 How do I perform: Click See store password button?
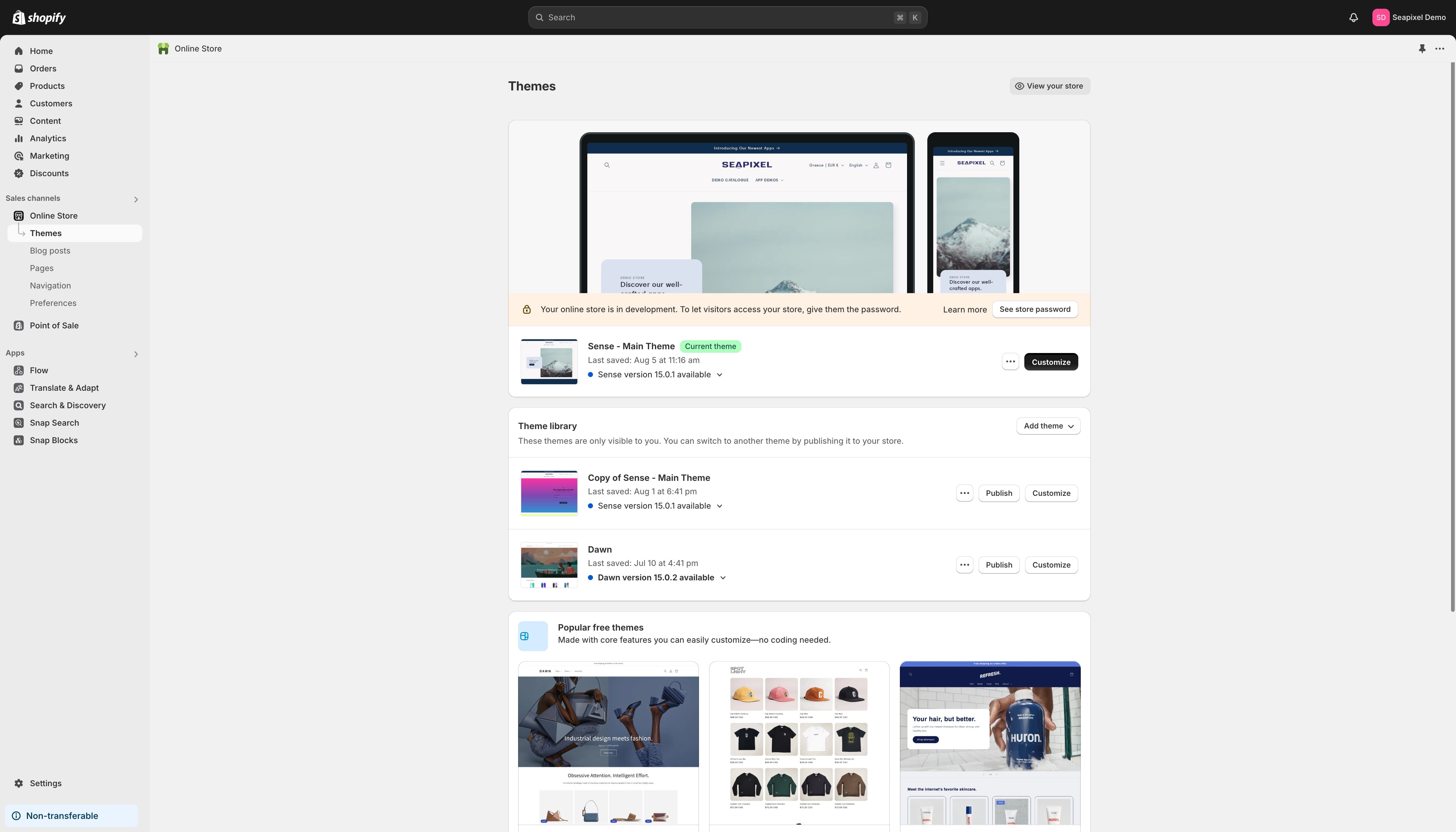pyautogui.click(x=1035, y=309)
